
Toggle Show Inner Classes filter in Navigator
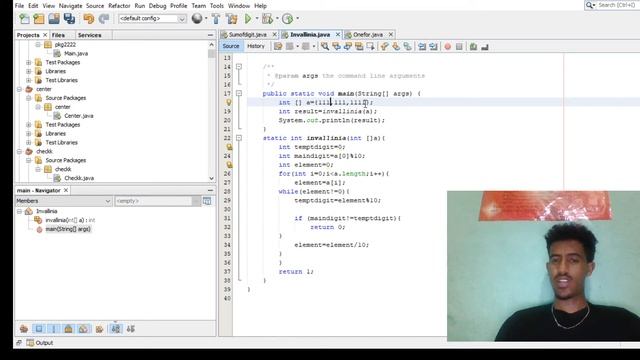83,329
